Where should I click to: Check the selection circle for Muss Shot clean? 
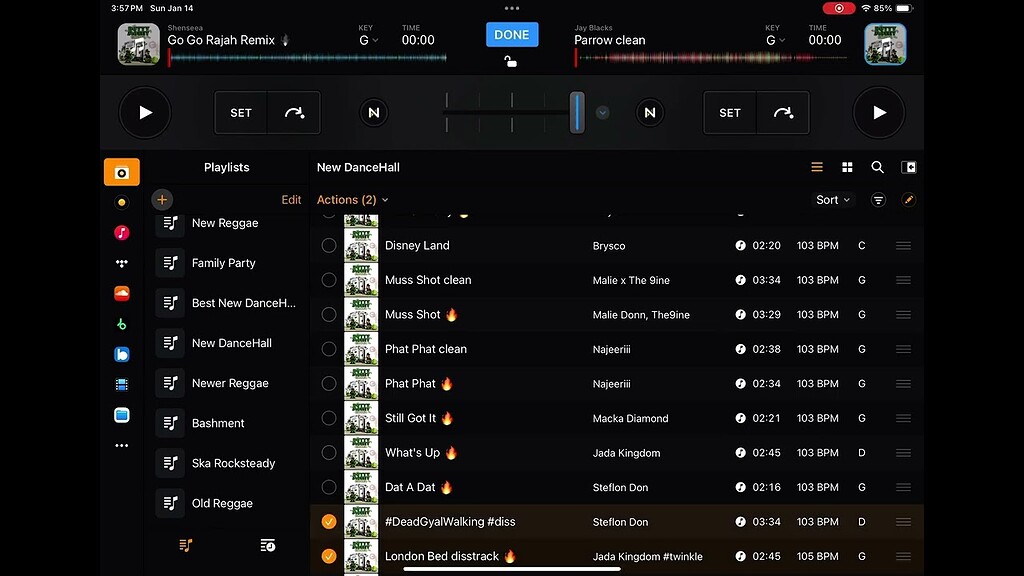click(329, 280)
